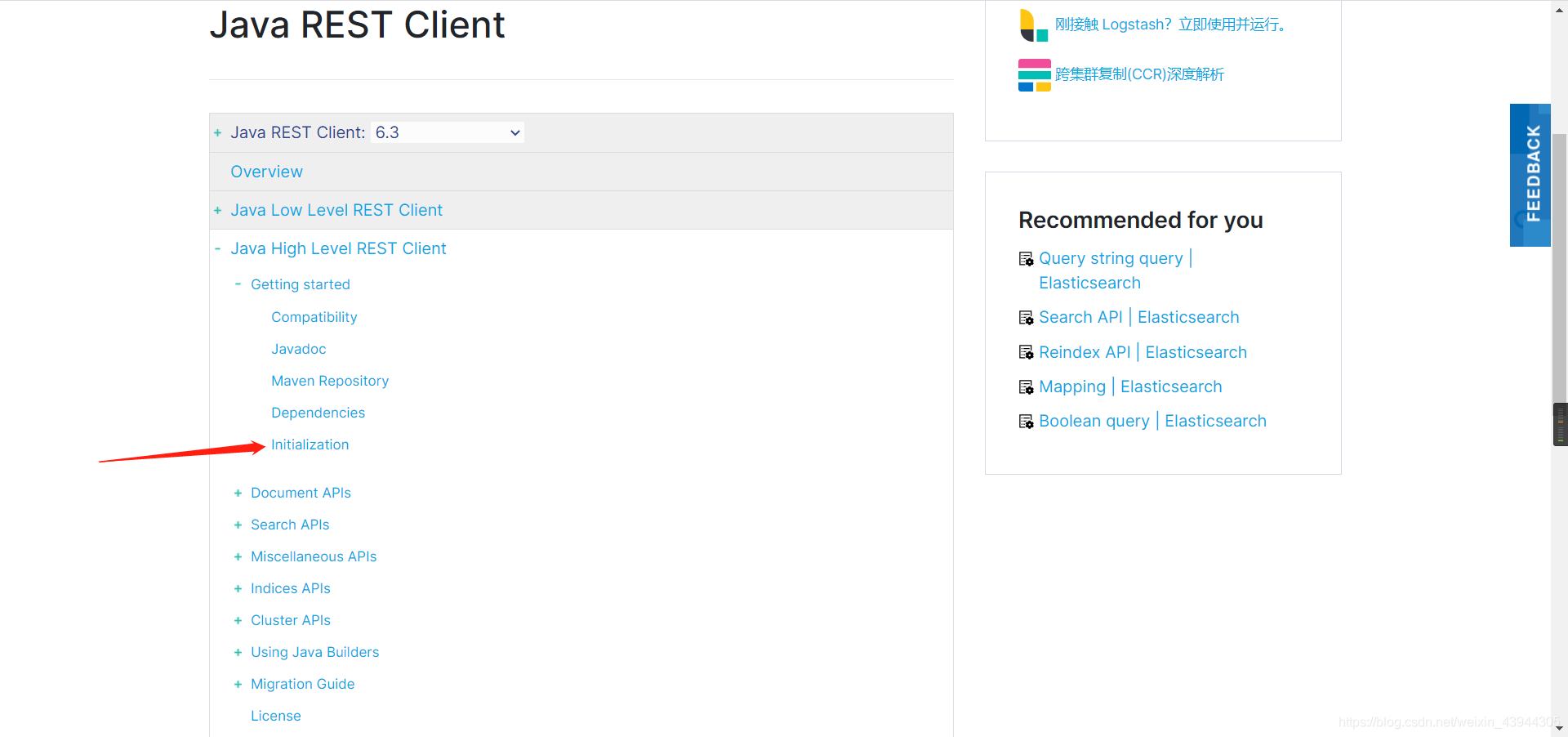Screen dimensions: 1568x737
Task: Open Mapping Elasticsearch recommendation
Action: click(x=1130, y=386)
